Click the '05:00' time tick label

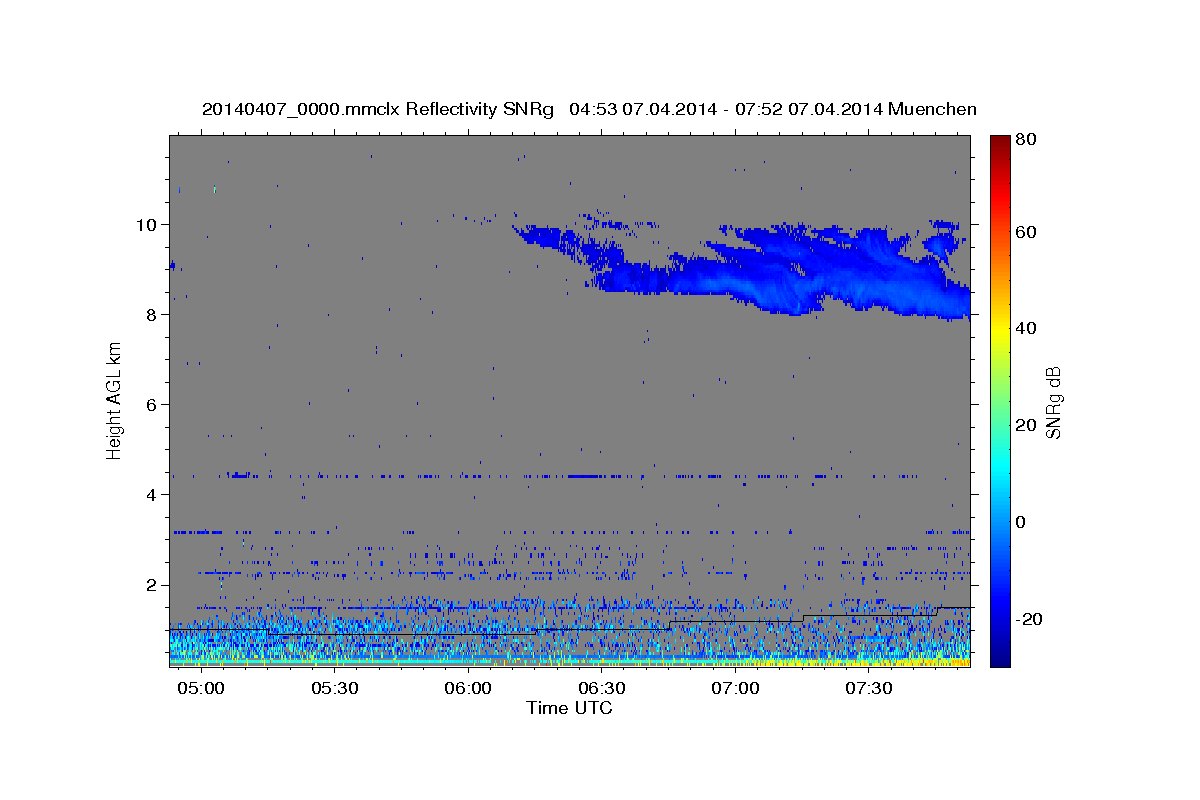pyautogui.click(x=201, y=688)
